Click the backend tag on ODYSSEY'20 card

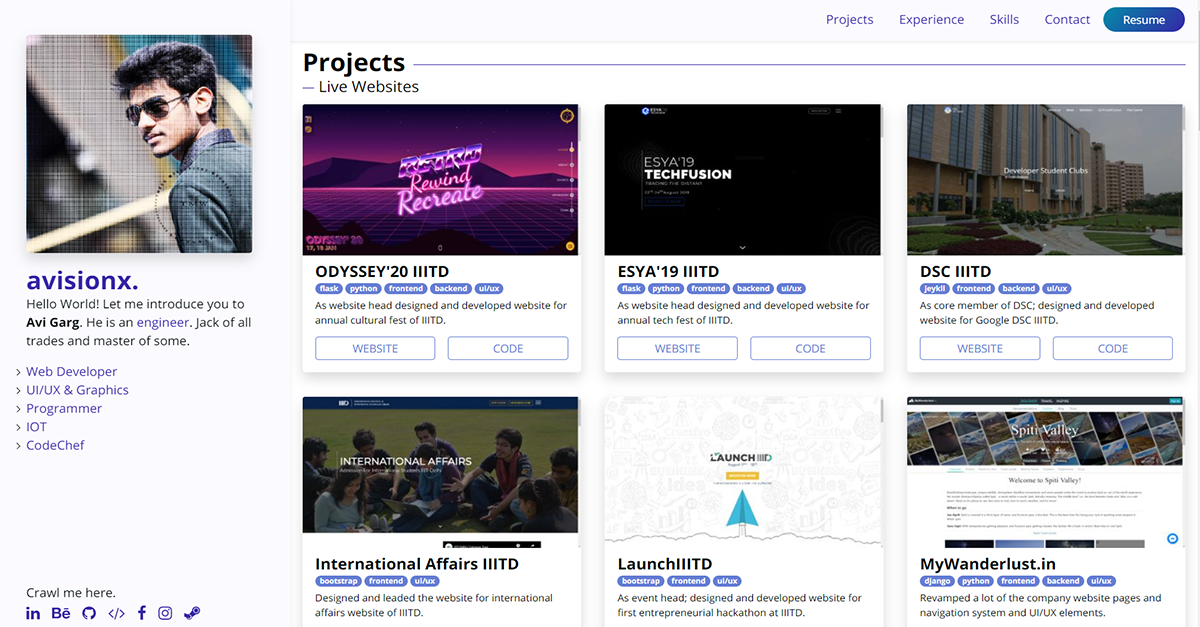click(451, 288)
